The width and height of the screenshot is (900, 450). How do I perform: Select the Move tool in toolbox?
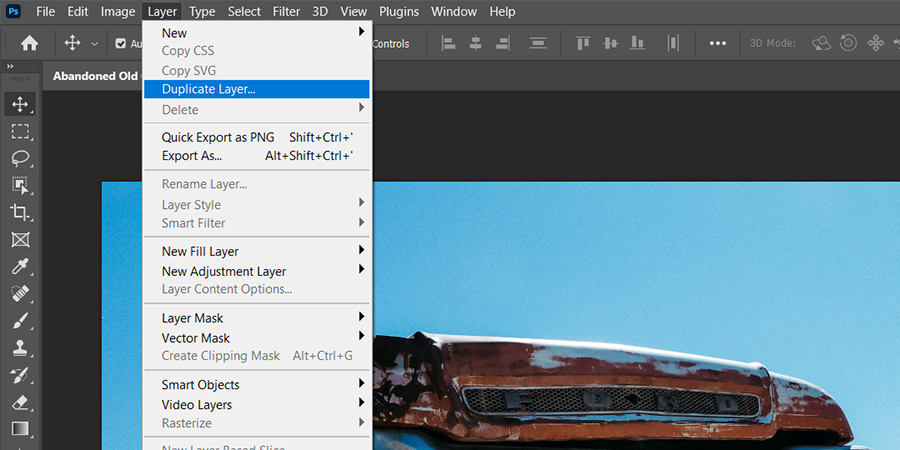pos(20,104)
